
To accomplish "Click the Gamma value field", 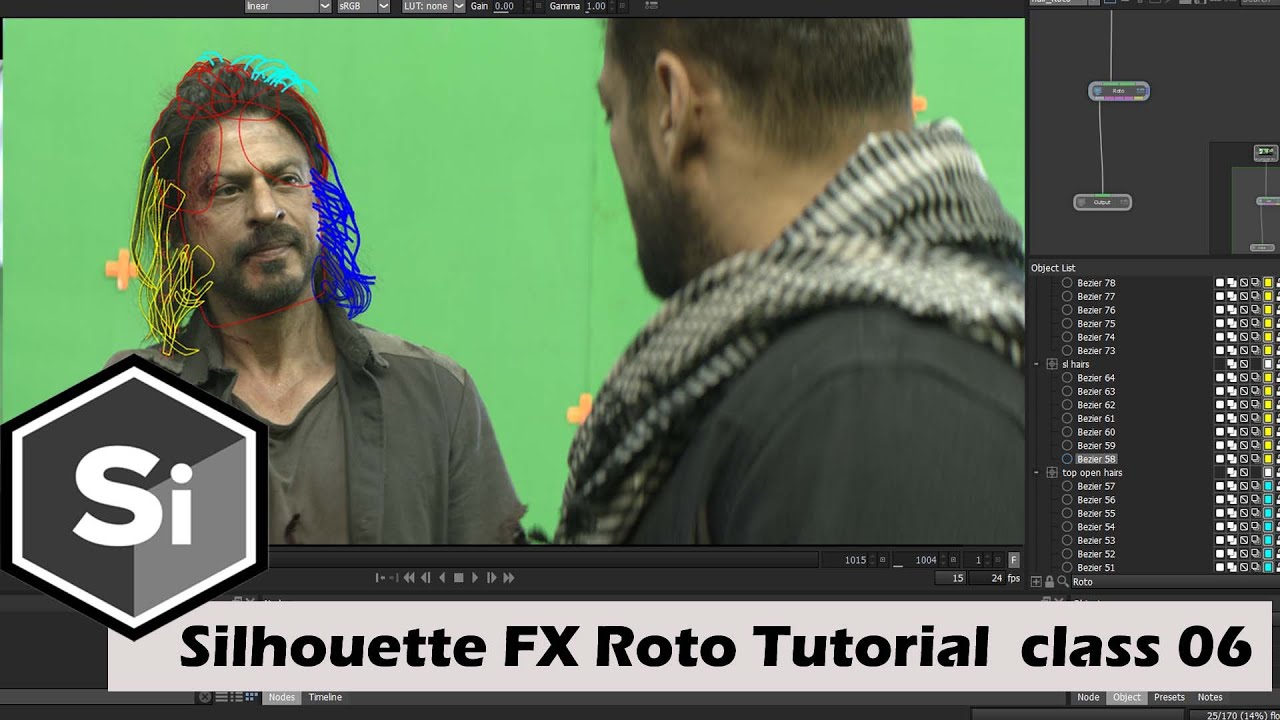I will click(x=599, y=6).
